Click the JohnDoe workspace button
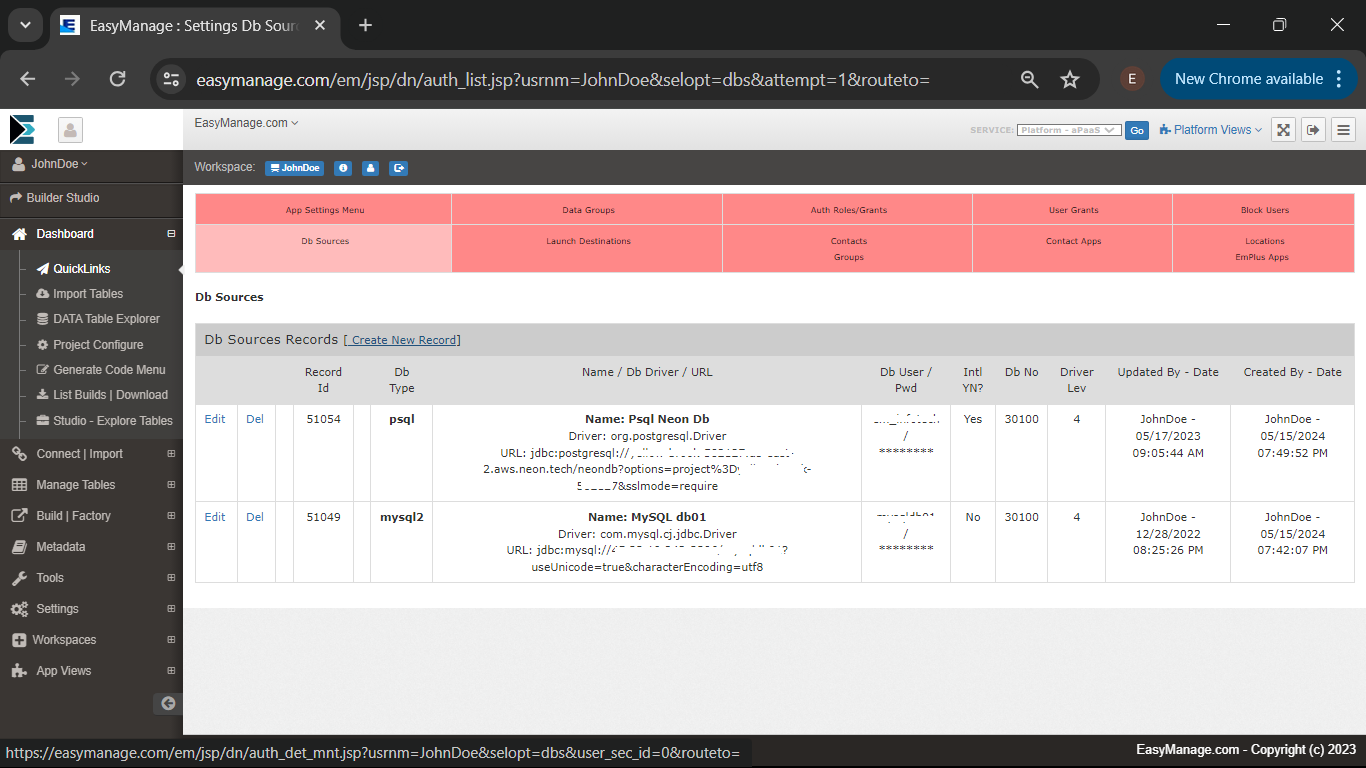 tap(295, 168)
